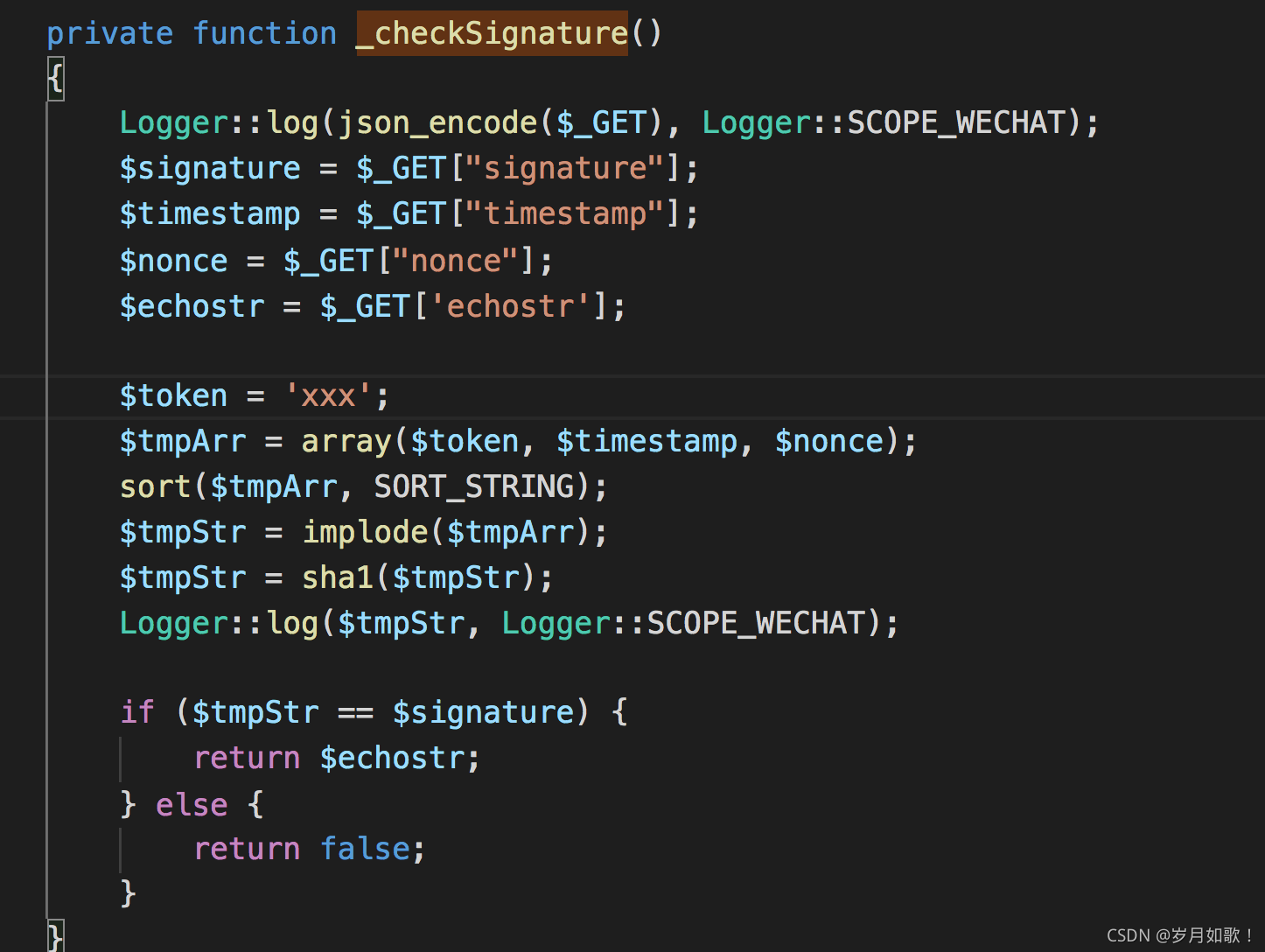This screenshot has height=952, width=1265.
Task: Click the implode function call
Action: tap(365, 532)
